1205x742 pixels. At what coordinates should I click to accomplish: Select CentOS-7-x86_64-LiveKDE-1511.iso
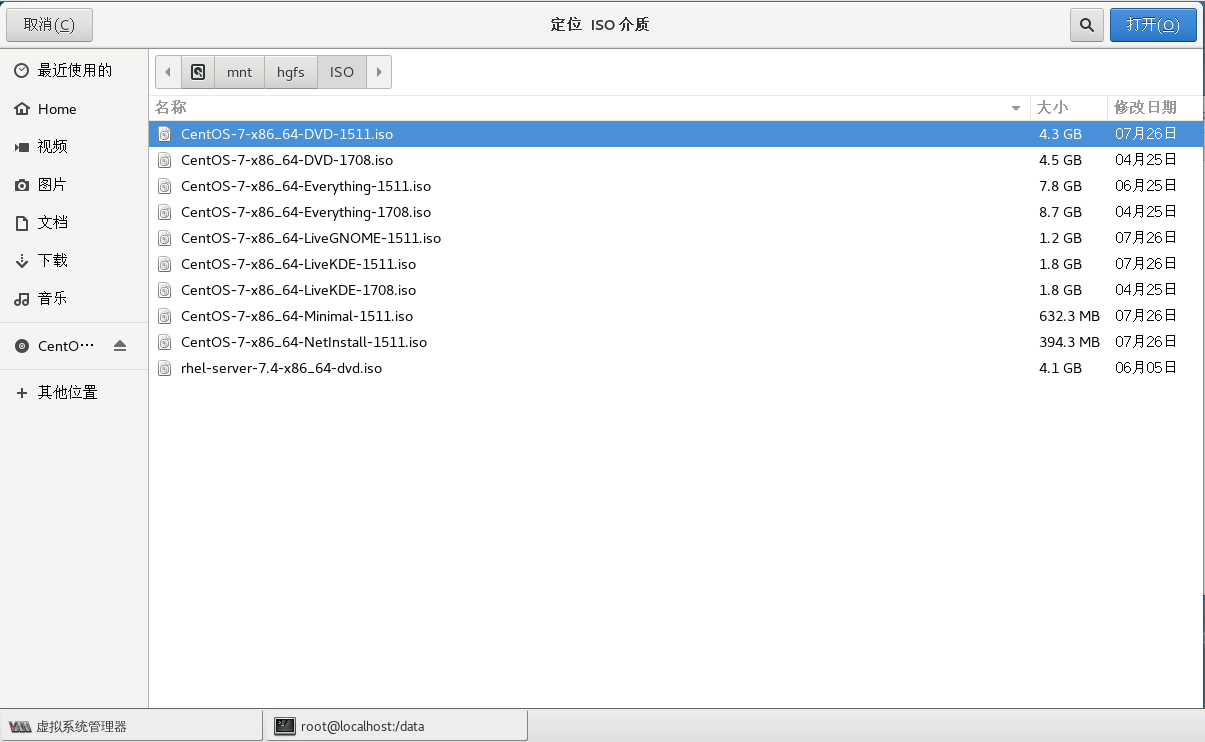point(676,264)
